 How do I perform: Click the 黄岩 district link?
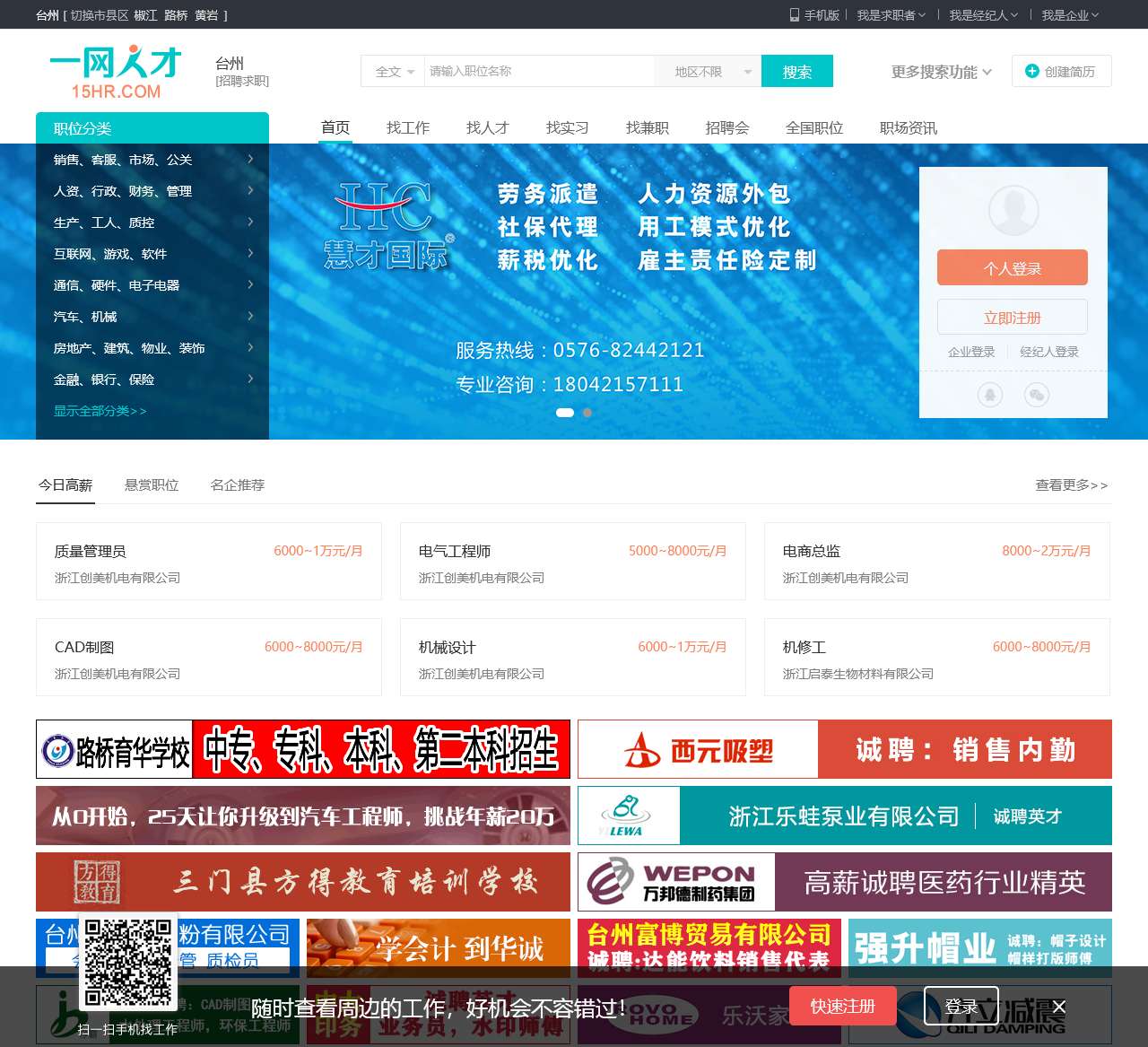coord(206,15)
